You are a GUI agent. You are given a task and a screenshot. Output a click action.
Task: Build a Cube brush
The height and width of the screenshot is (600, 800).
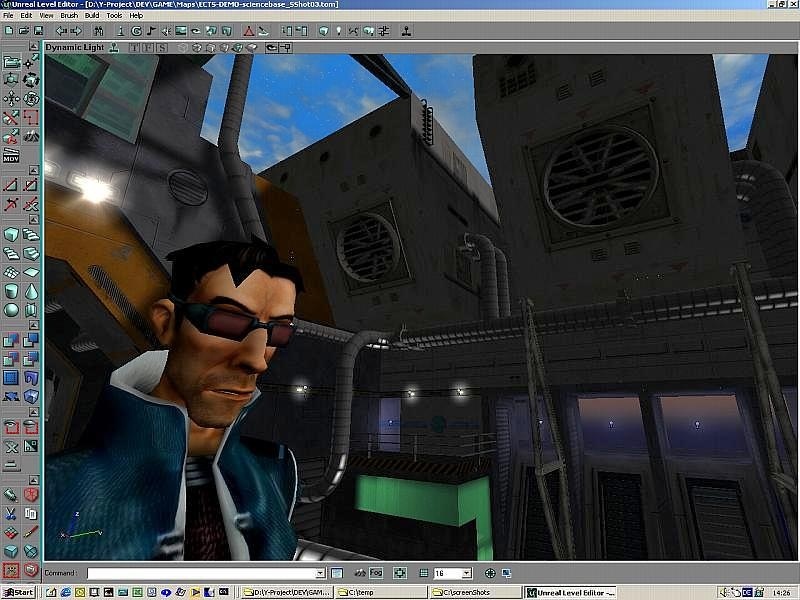pos(11,235)
